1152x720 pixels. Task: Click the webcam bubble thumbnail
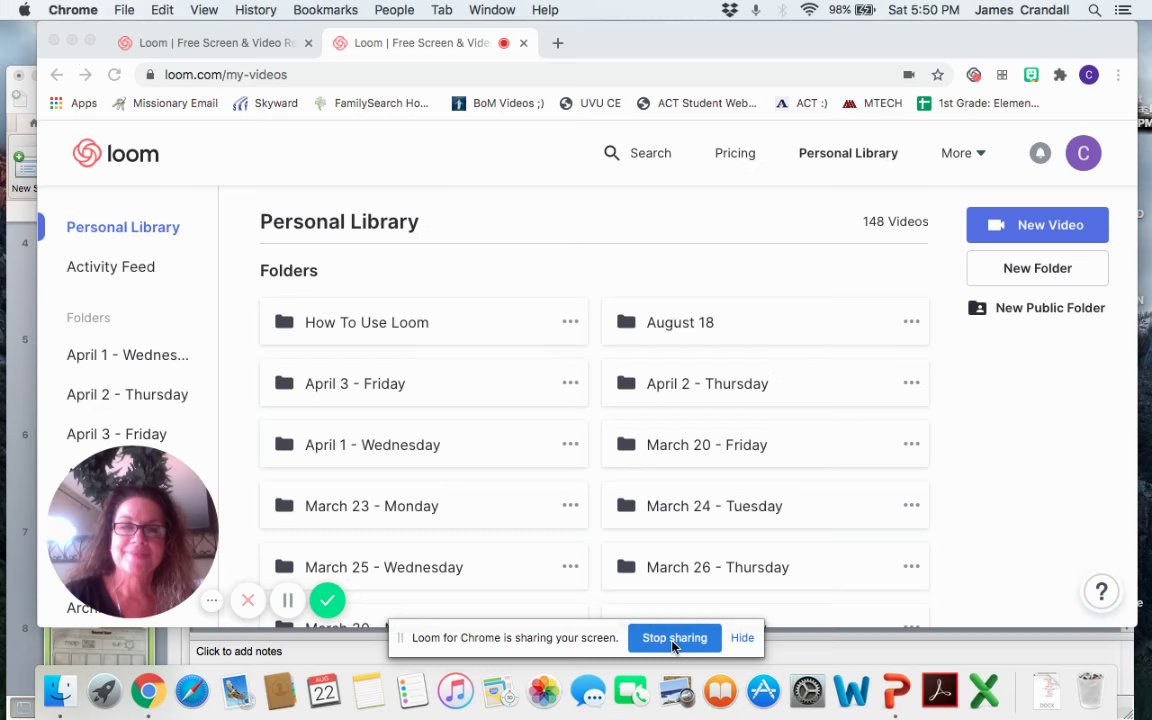(x=132, y=532)
